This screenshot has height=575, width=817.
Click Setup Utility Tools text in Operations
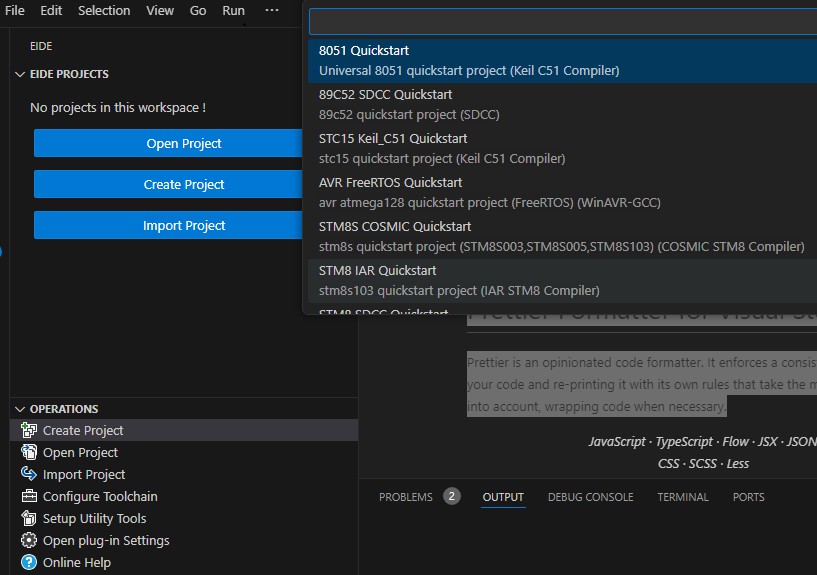pyautogui.click(x=94, y=518)
